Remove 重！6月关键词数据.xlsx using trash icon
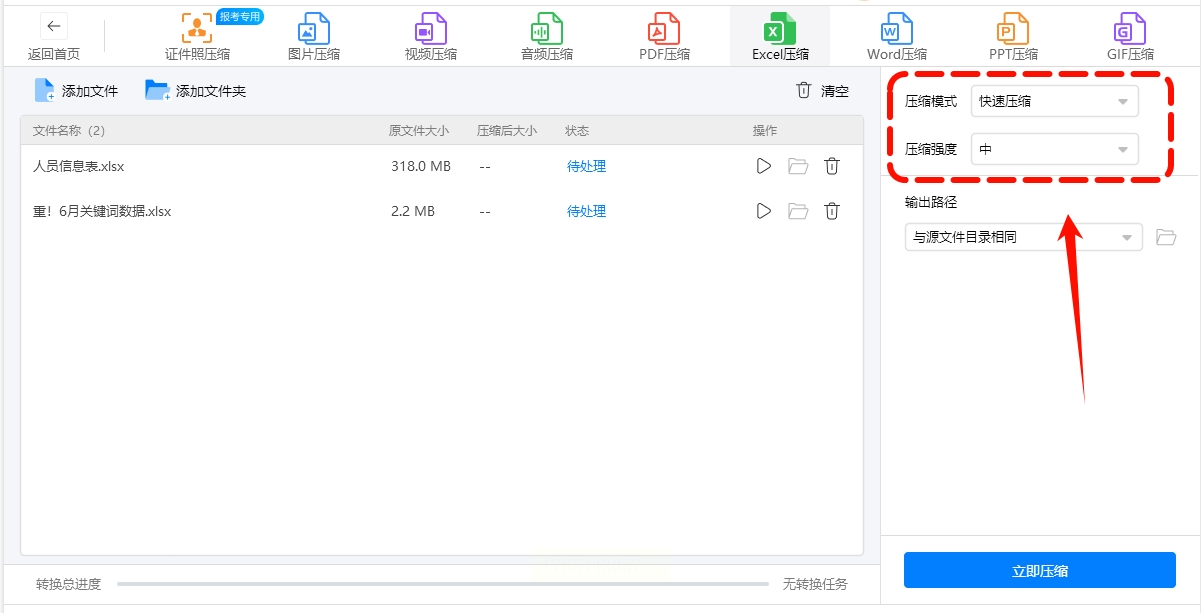This screenshot has height=613, width=1201. pyautogui.click(x=832, y=211)
